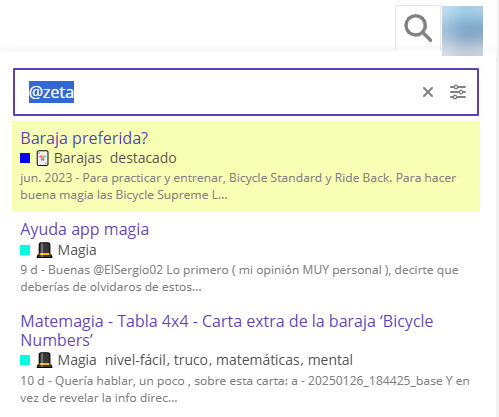Click into the @zeta search field

click(x=217, y=92)
